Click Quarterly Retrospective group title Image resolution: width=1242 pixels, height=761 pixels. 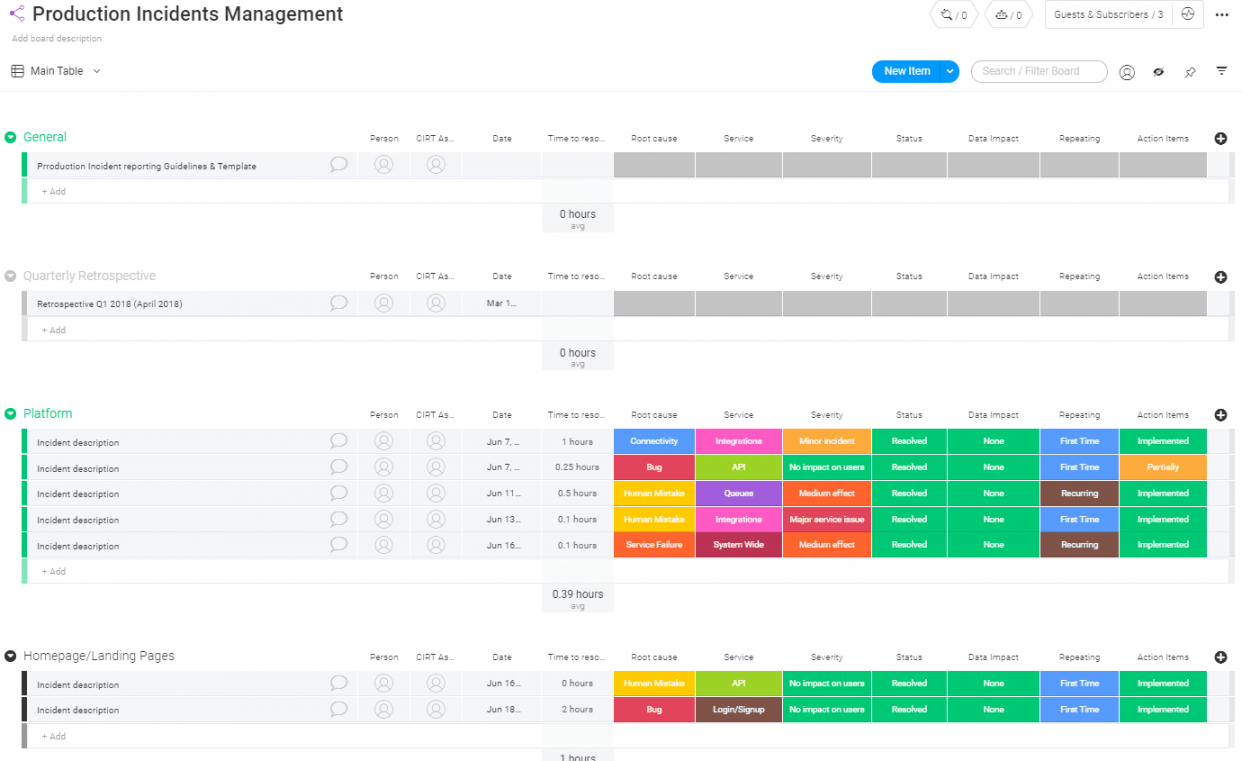(x=89, y=275)
